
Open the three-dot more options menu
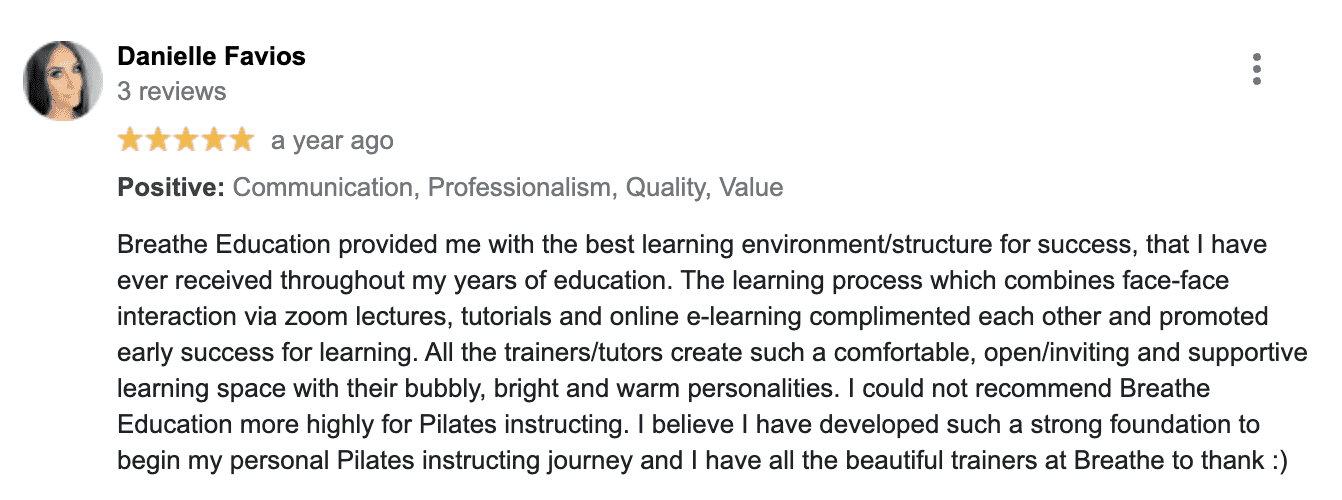coord(1257,69)
